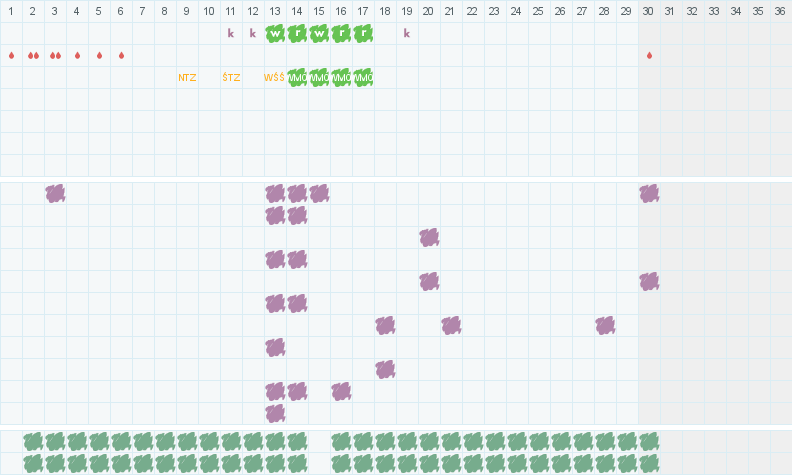Select the purple symptom mark on day 16
Image resolution: width=792 pixels, height=475 pixels.
tap(341, 391)
